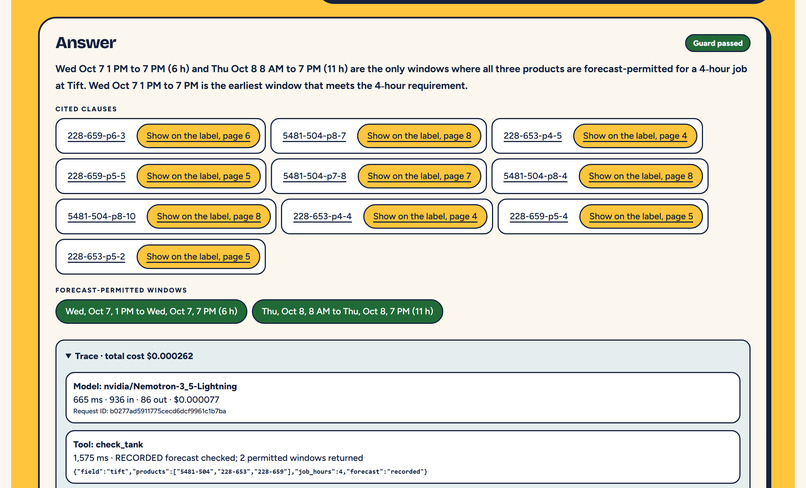Image resolution: width=806 pixels, height=488 pixels.
Task: Open clause link 5481-504-p8-4
Action: click(535, 176)
